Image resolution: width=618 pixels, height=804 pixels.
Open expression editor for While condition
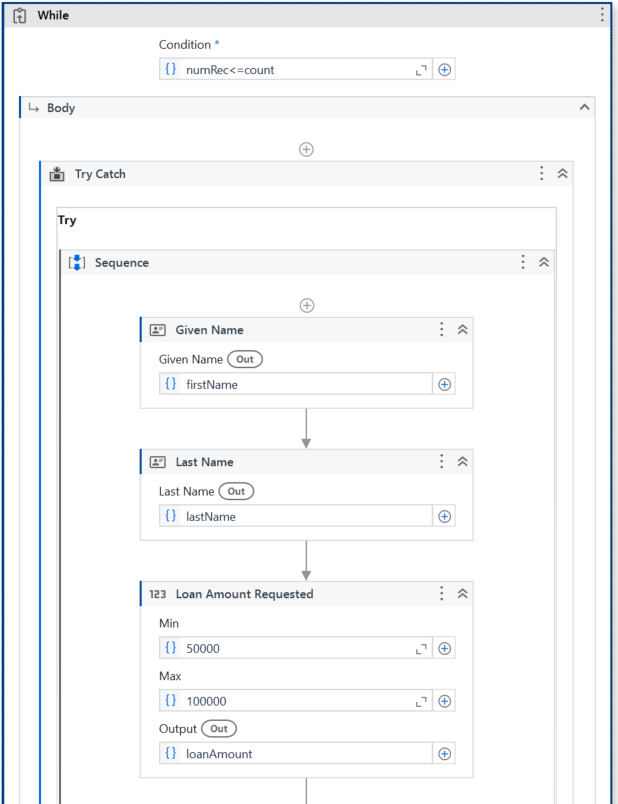pyautogui.click(x=421, y=70)
